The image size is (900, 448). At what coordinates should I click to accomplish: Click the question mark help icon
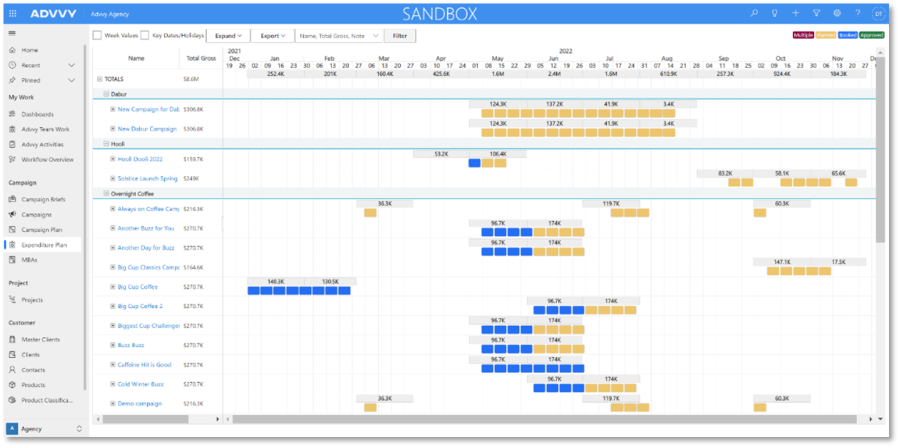pos(856,14)
